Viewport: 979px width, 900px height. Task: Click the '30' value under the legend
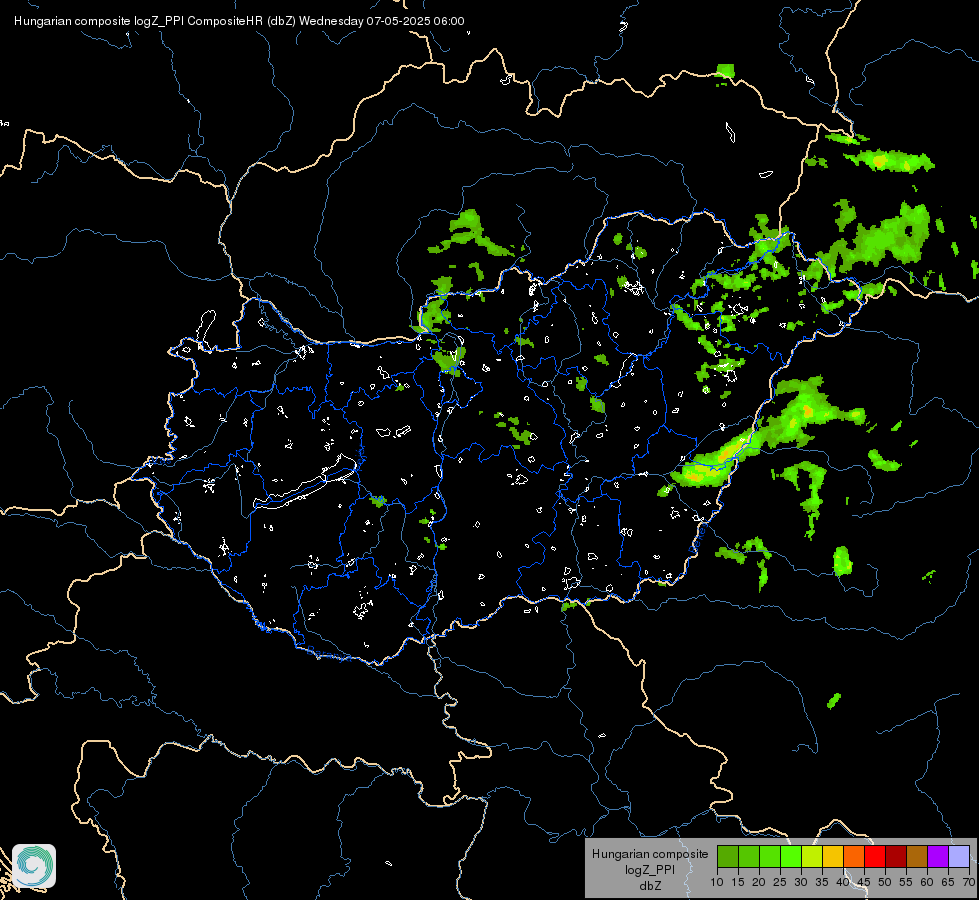[x=801, y=882]
